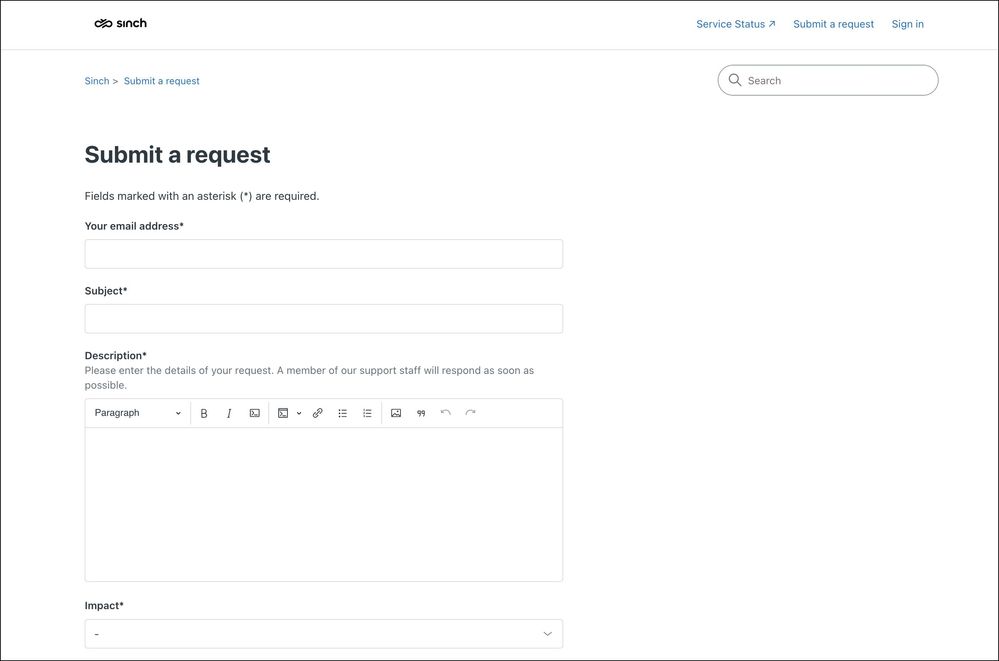The image size is (999, 661).
Task: Click the Sign in link
Action: tap(907, 24)
